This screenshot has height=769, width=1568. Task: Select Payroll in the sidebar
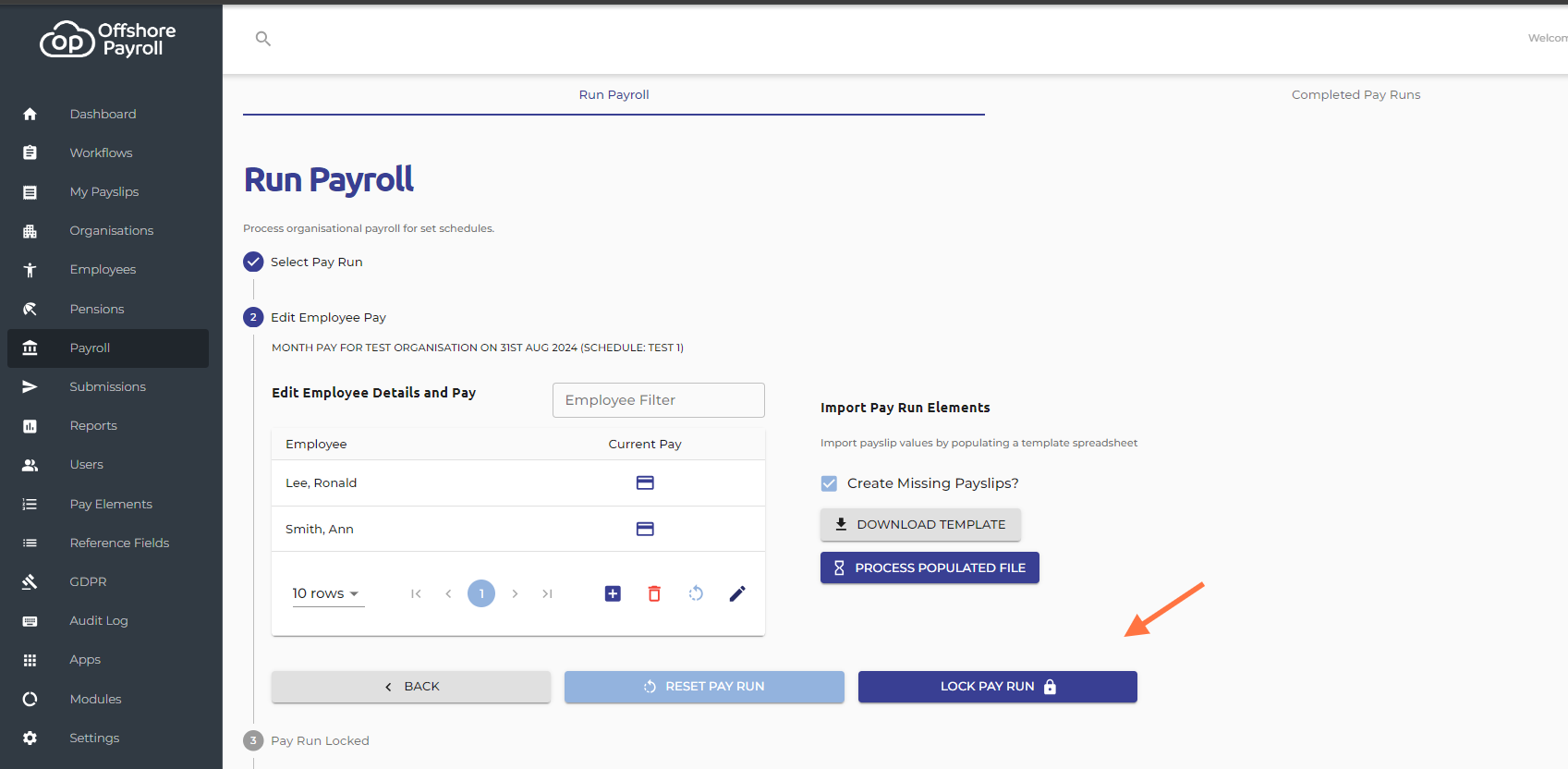(108, 348)
